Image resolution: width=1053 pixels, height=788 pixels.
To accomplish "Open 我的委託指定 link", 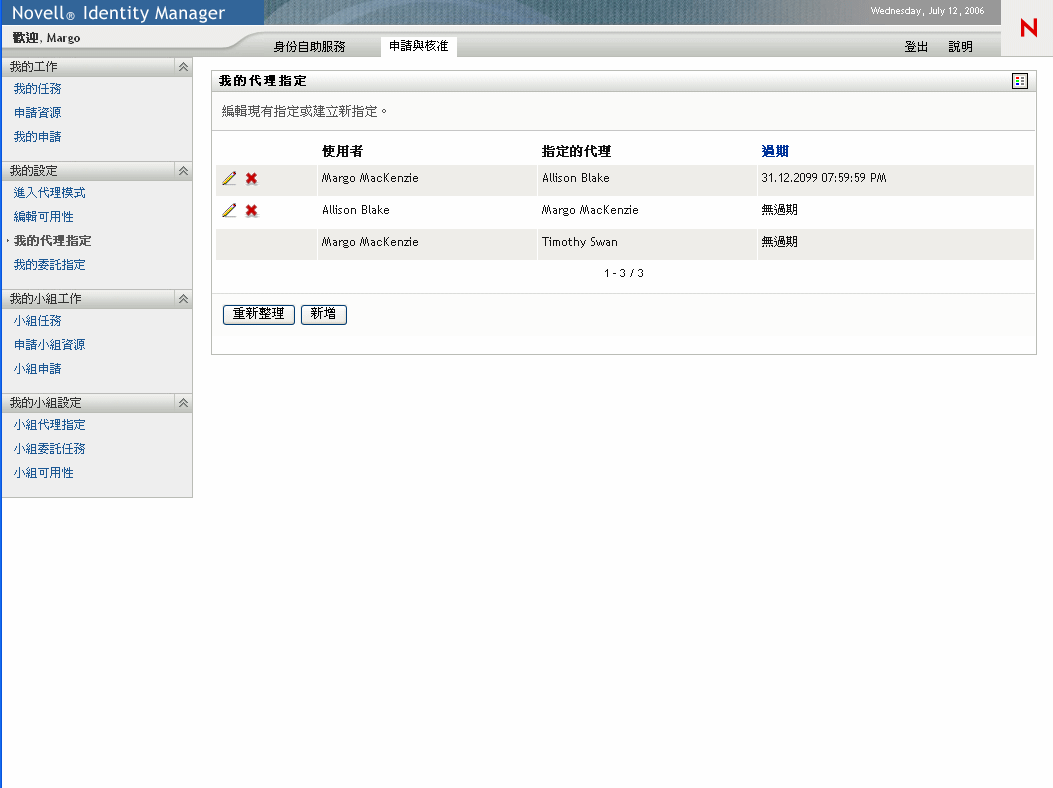I will click(50, 265).
